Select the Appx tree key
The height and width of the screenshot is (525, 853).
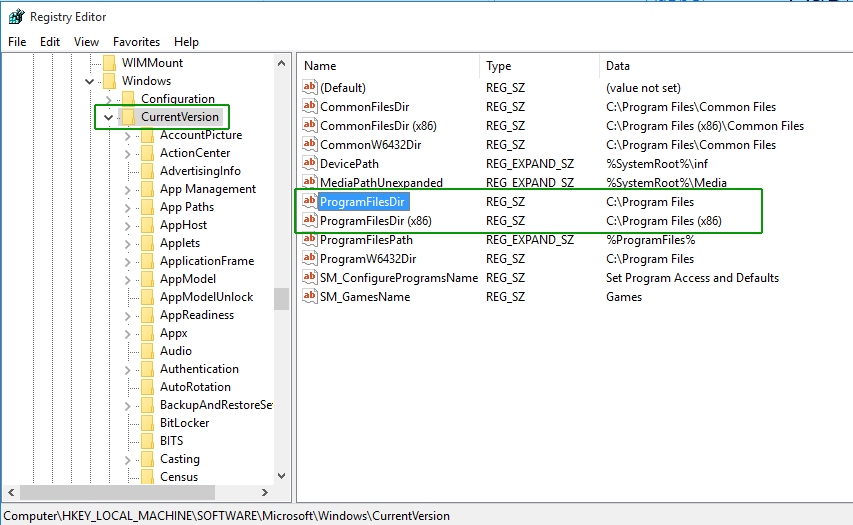174,332
